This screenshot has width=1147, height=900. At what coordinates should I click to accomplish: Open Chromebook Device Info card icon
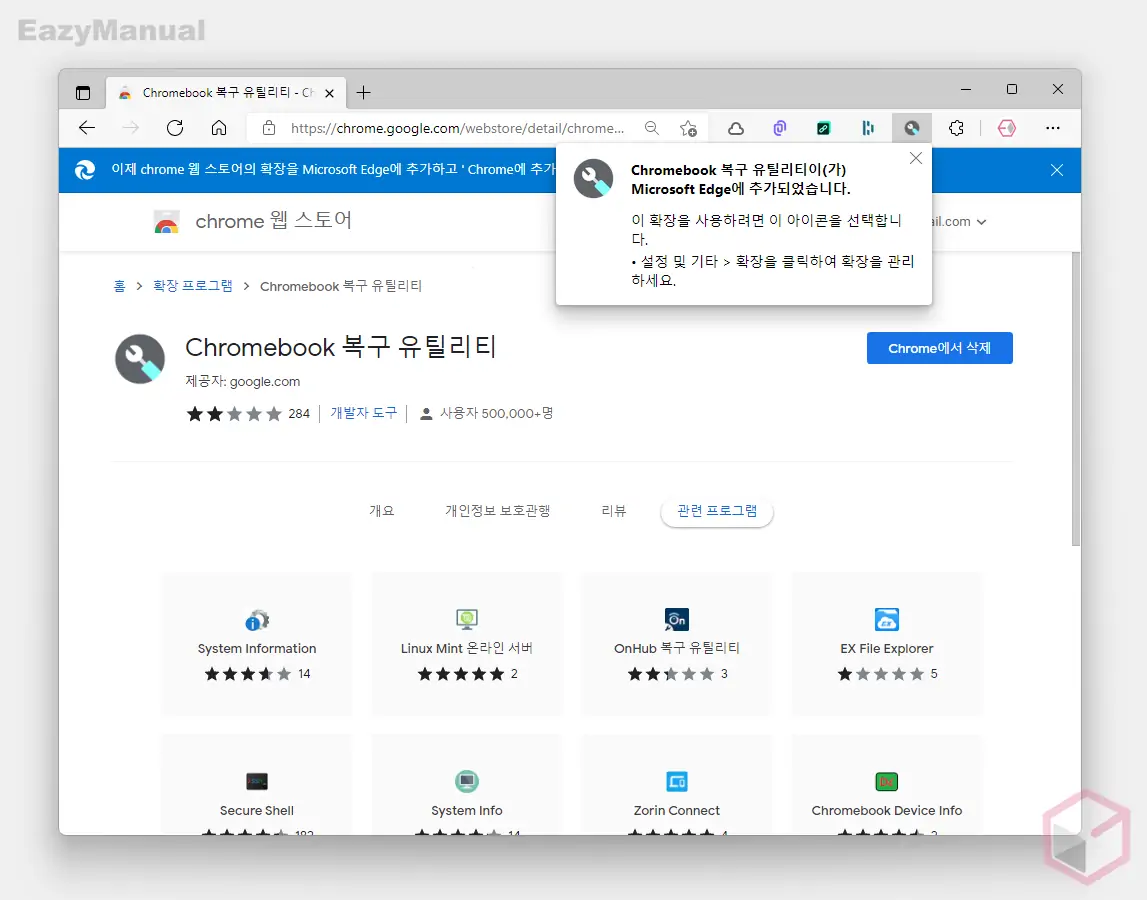coord(887,781)
